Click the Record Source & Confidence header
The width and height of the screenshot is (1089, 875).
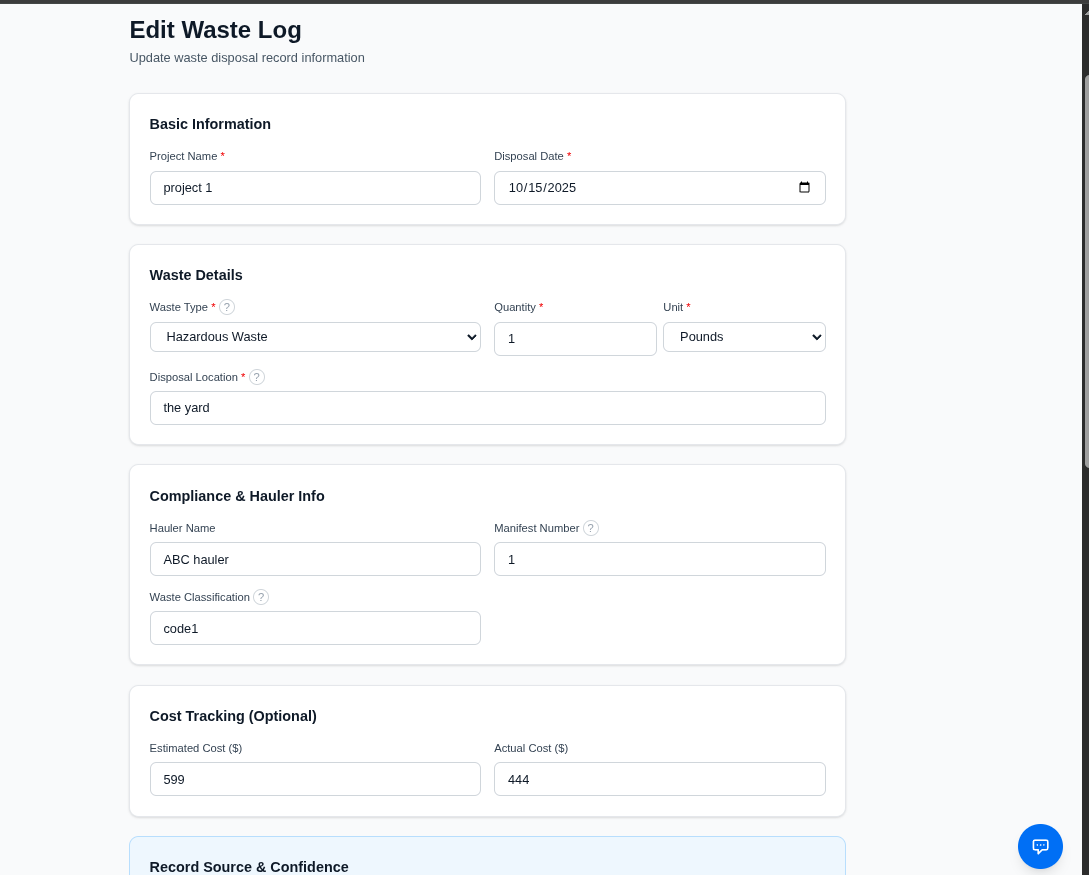249,867
